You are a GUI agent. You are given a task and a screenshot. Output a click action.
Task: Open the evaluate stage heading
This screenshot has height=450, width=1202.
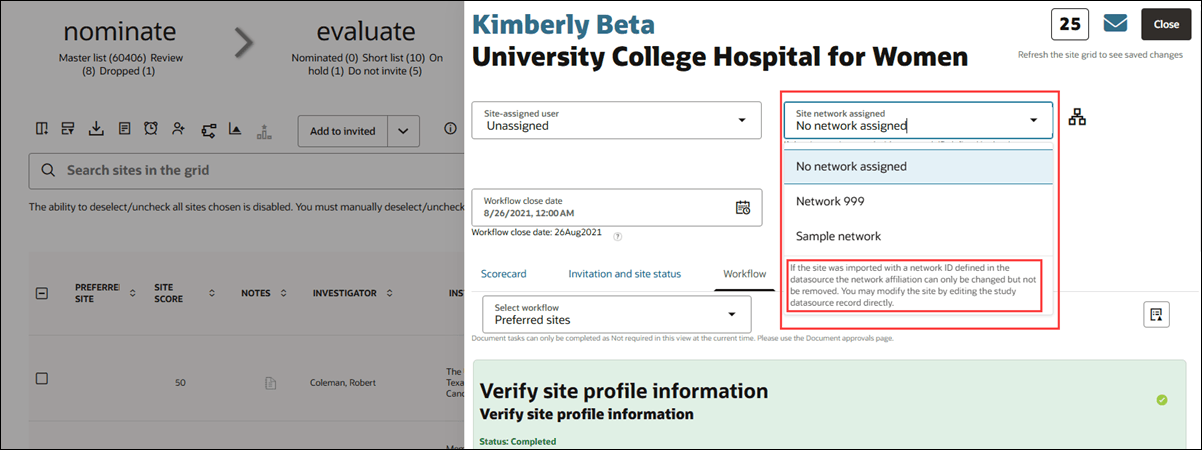coord(366,31)
